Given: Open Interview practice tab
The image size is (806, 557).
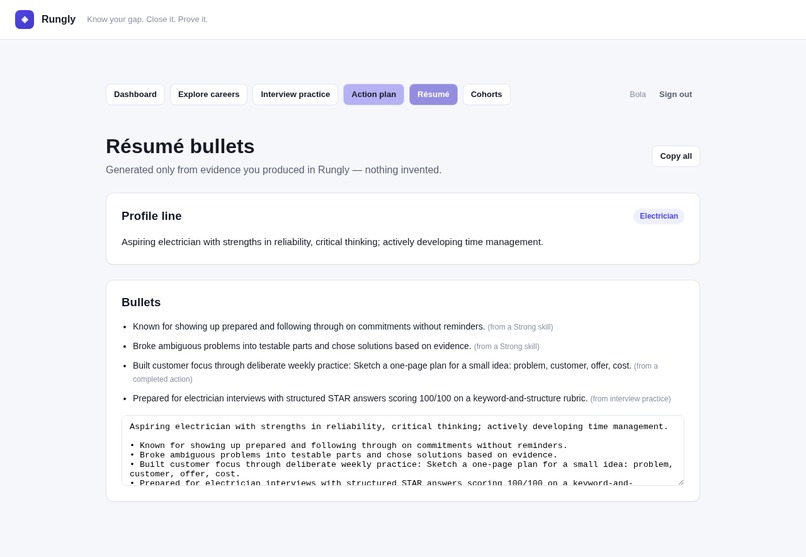Looking at the screenshot, I should pyautogui.click(x=295, y=95).
